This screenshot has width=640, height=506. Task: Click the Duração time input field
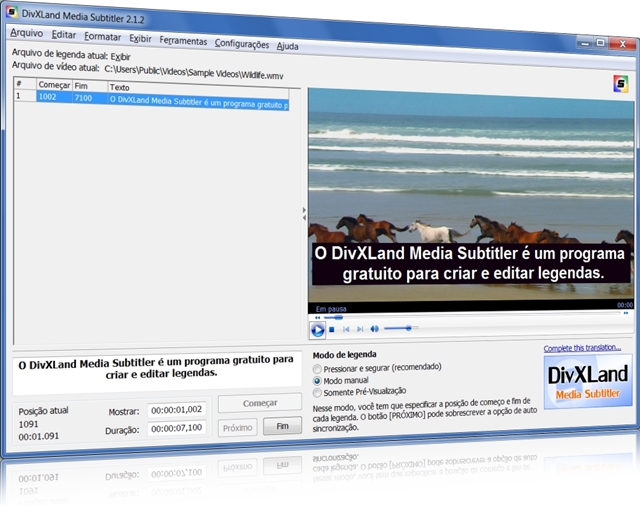point(177,428)
